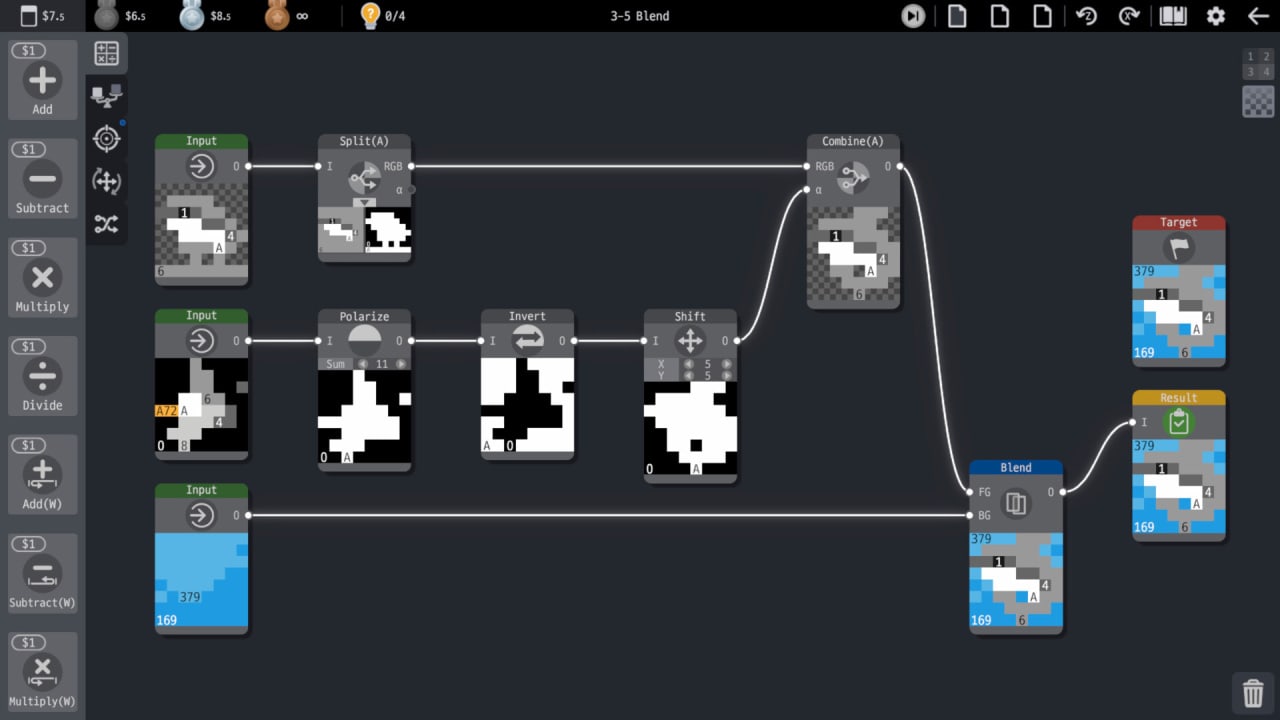Open the manual book icon

[1172, 16]
